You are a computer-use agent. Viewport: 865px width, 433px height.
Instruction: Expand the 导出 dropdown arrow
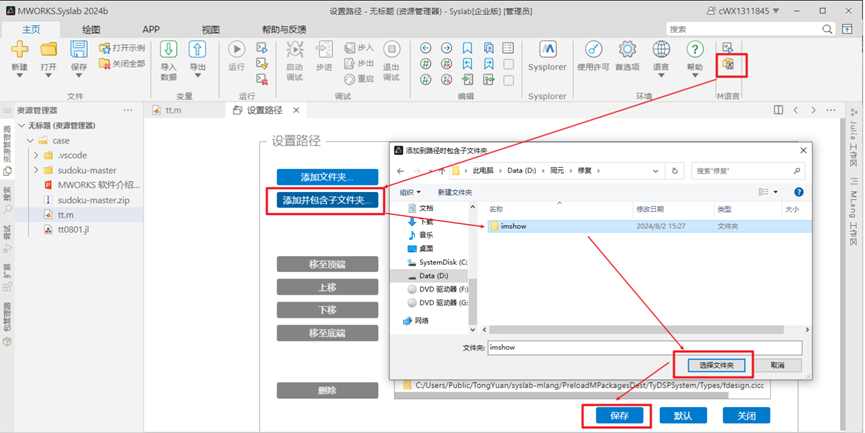(197, 76)
